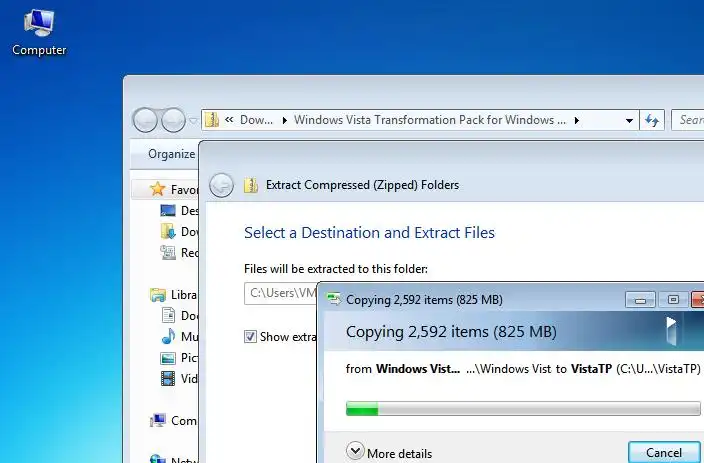
Task: Select Downloads folder in Favorites sidebar
Action: [x=180, y=232]
